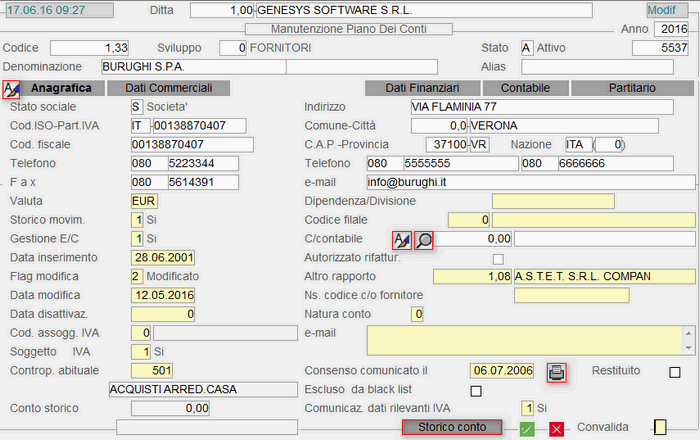This screenshot has height=440, width=700.
Task: Tick the Restituito checkbox
Action: pos(674,371)
